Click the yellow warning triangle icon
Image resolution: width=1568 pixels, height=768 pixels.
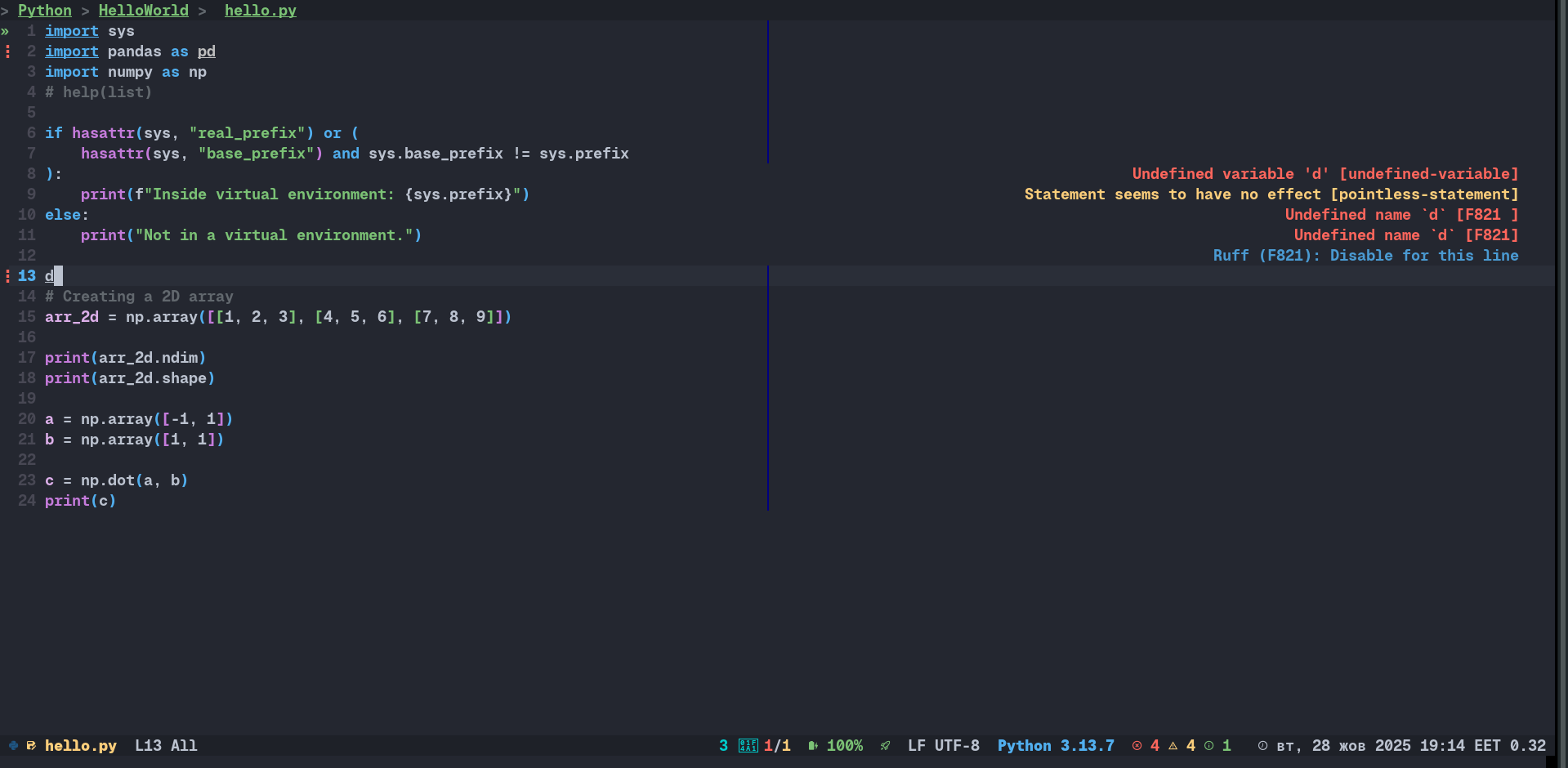point(1173,745)
